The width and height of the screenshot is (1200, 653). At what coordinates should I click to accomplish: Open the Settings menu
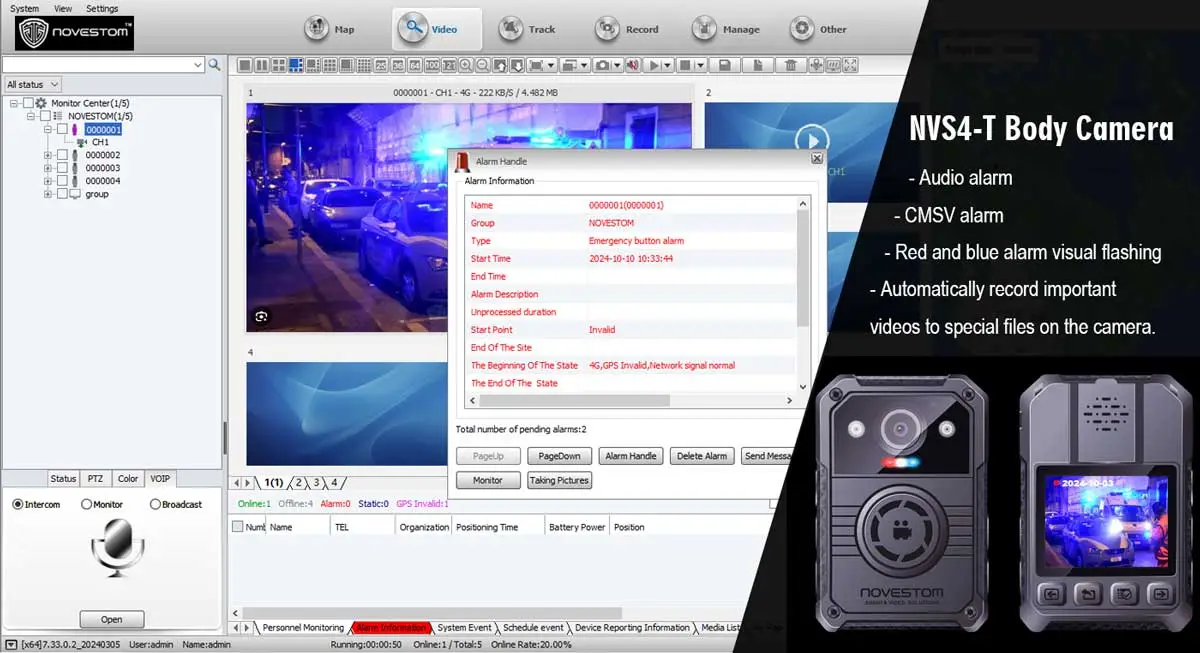click(x=102, y=8)
